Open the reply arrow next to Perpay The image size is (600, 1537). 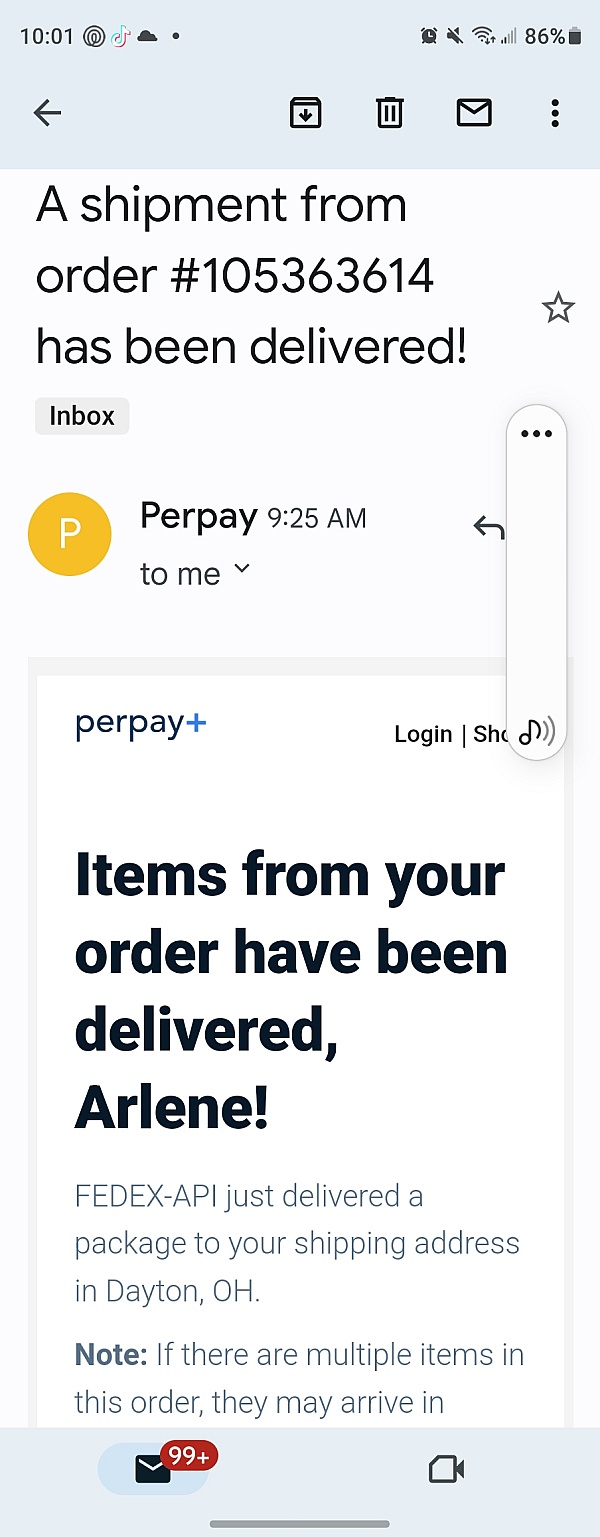(489, 526)
